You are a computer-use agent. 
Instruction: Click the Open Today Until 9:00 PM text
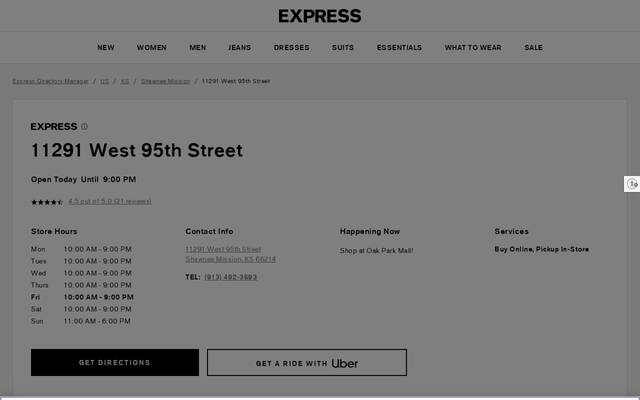click(x=83, y=180)
